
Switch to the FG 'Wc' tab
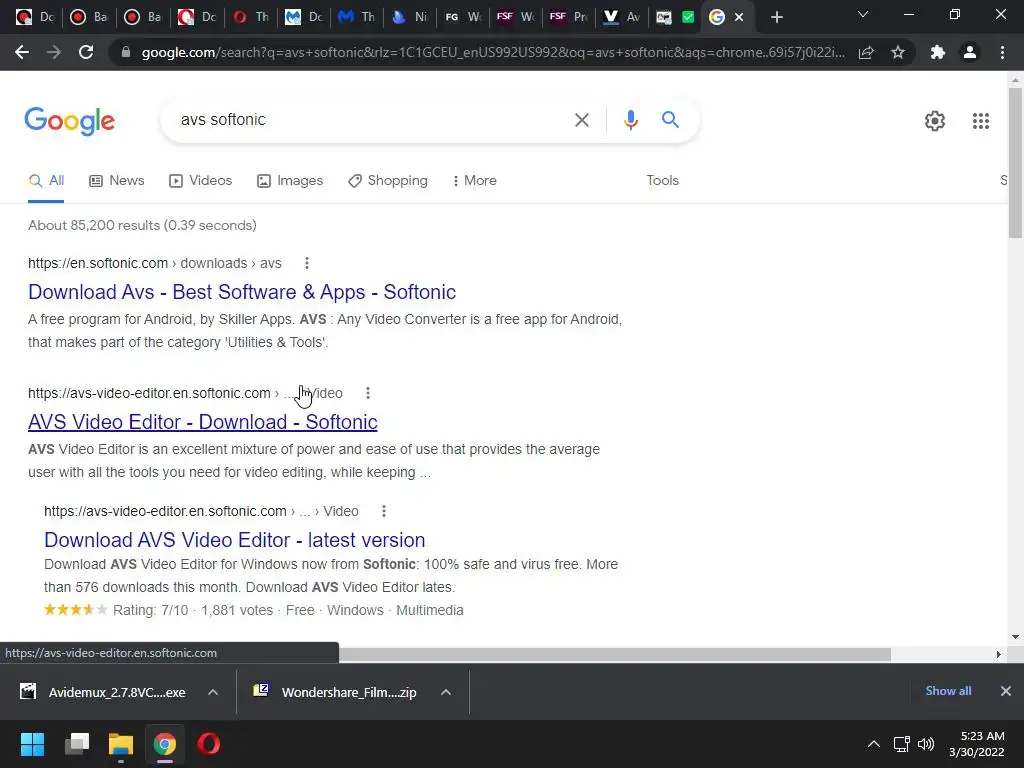coord(462,17)
